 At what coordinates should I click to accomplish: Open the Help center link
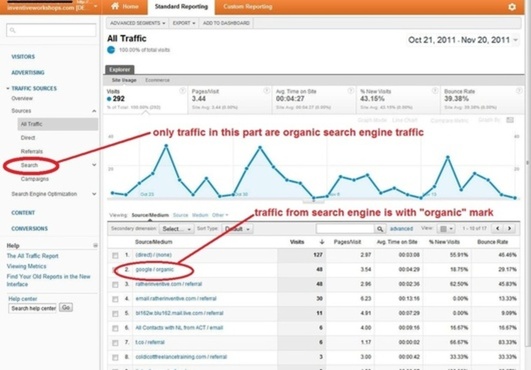(23, 299)
